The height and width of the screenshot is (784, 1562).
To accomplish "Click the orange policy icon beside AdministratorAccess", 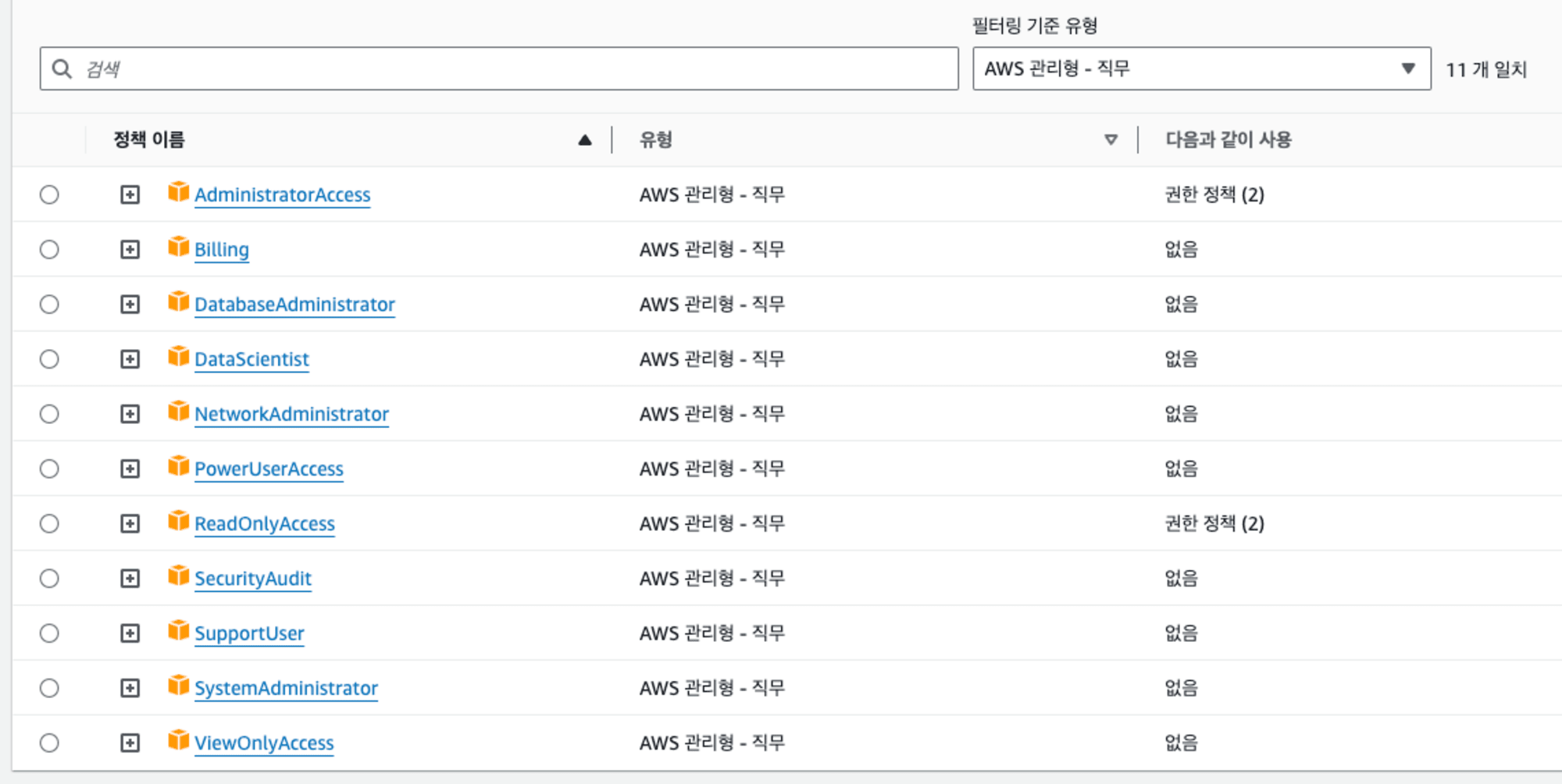I will click(x=178, y=192).
